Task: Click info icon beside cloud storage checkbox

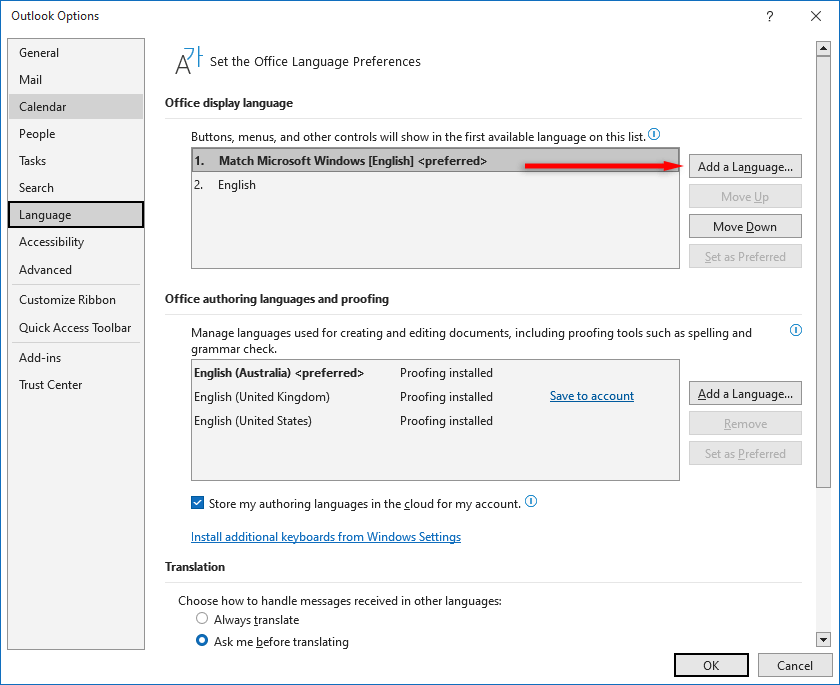Action: 531,502
